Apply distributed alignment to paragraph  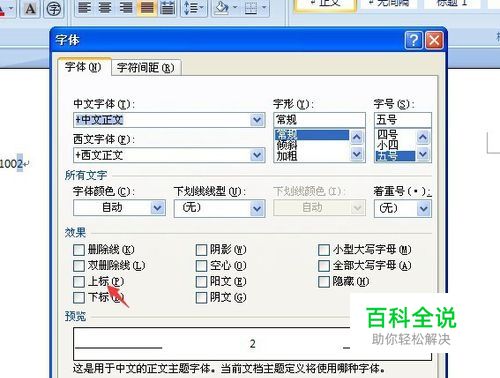click(167, 8)
